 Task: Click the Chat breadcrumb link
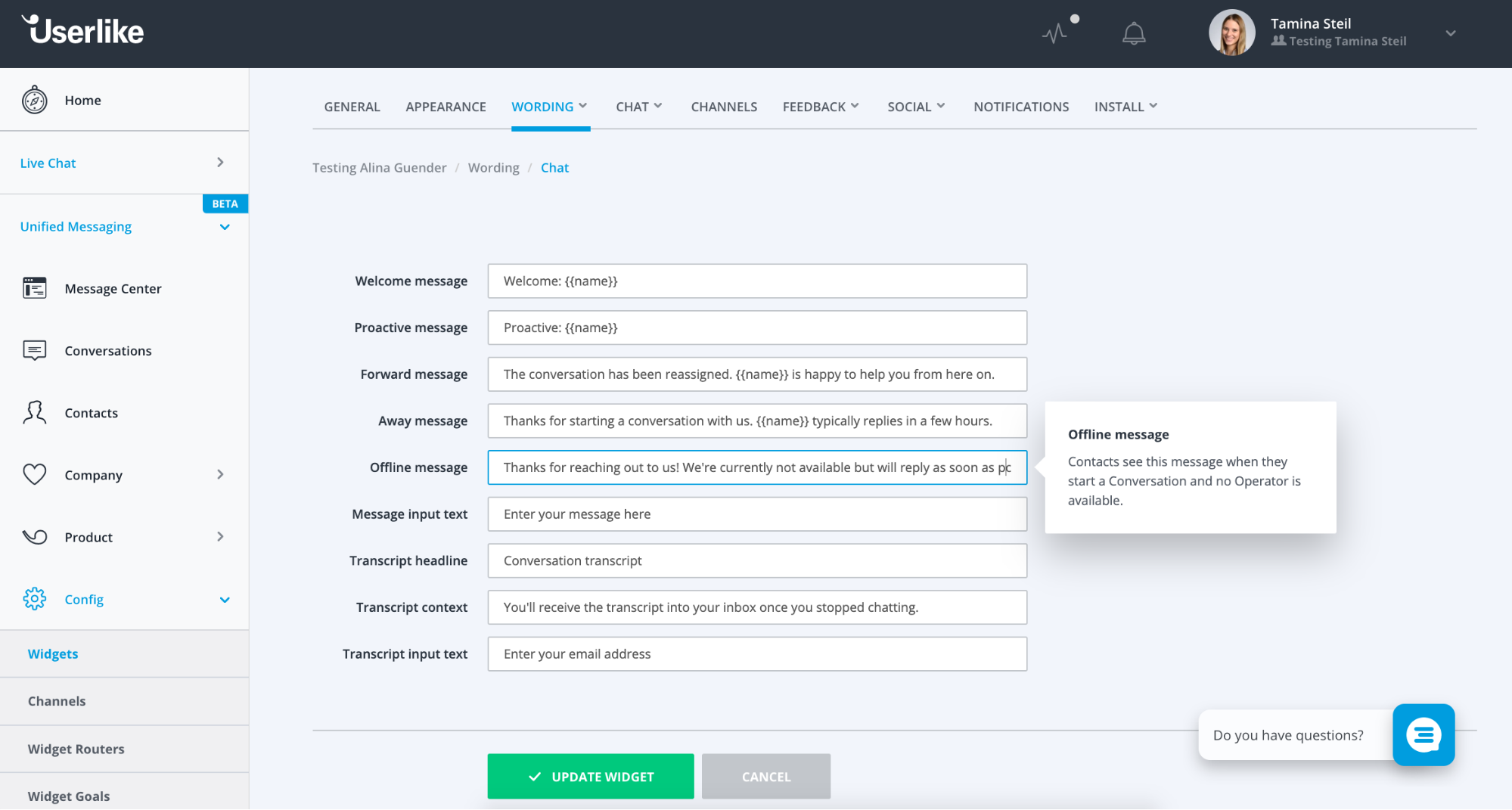pos(554,168)
